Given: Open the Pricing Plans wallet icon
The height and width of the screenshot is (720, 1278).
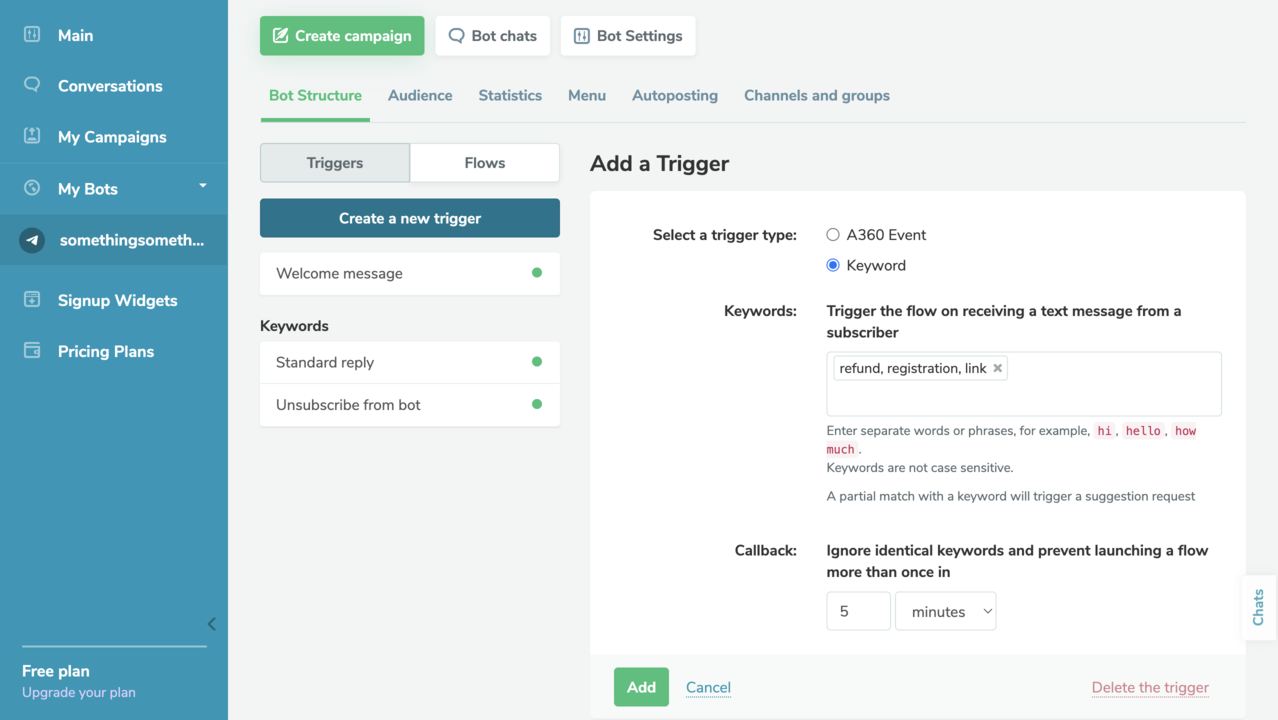Looking at the screenshot, I should click(32, 351).
